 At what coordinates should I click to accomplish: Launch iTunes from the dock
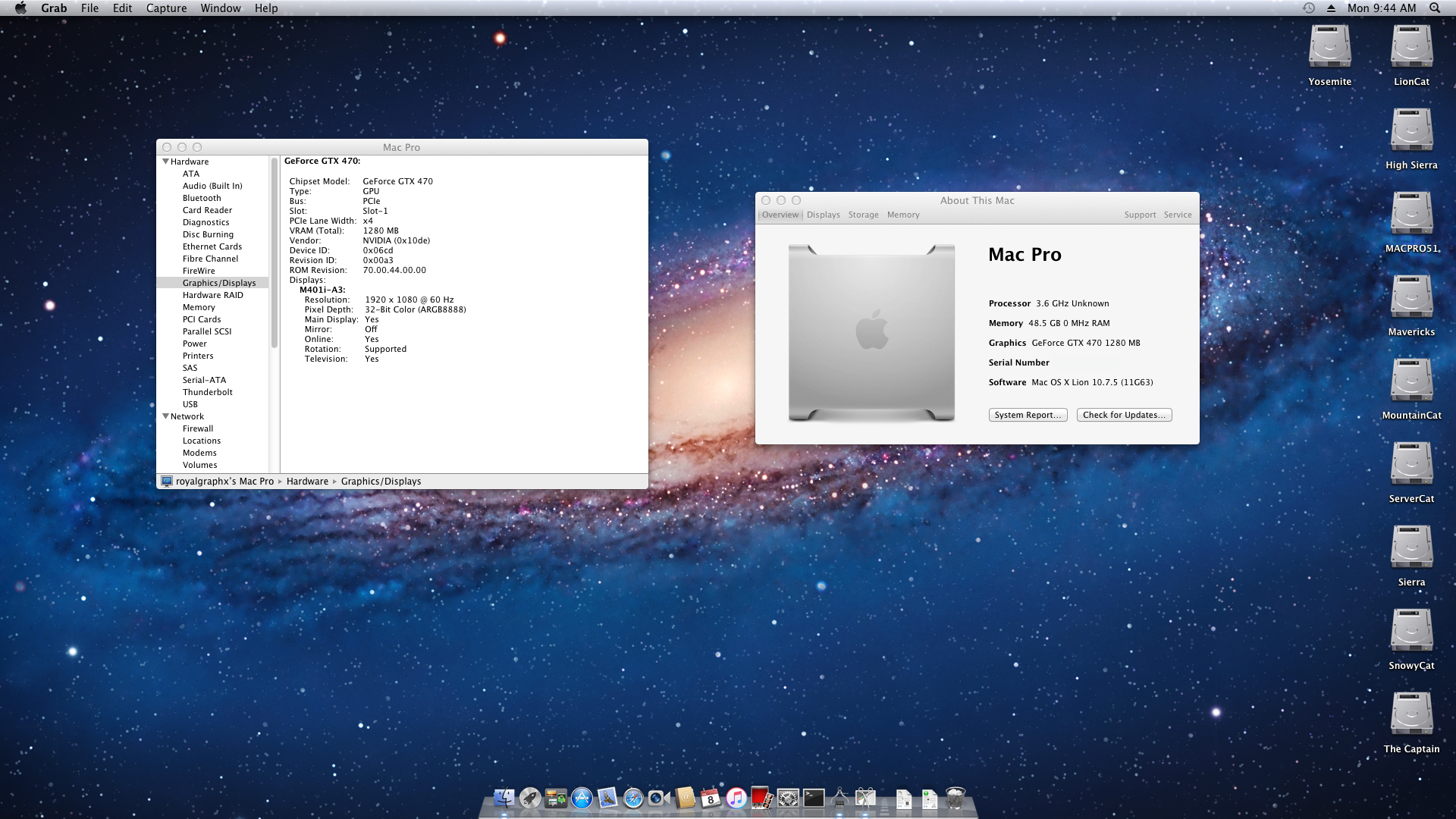[x=736, y=798]
